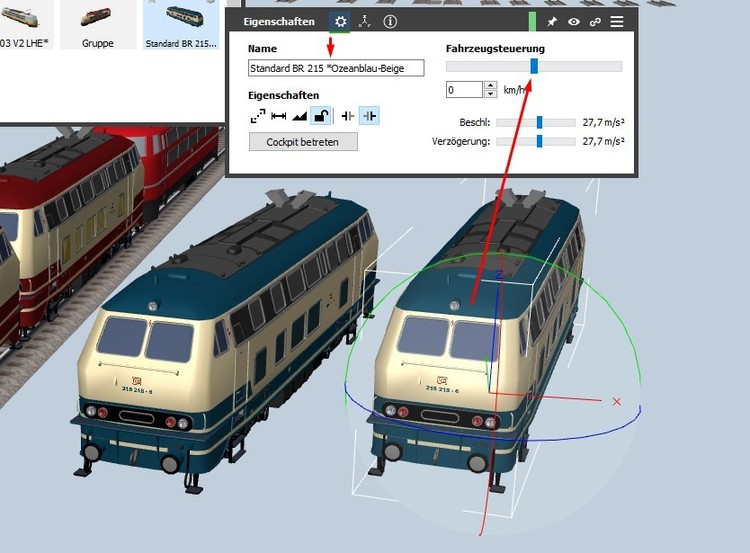Click the Beschl. value 27,7 m/s²
The width and height of the screenshot is (750, 553).
tap(603, 122)
